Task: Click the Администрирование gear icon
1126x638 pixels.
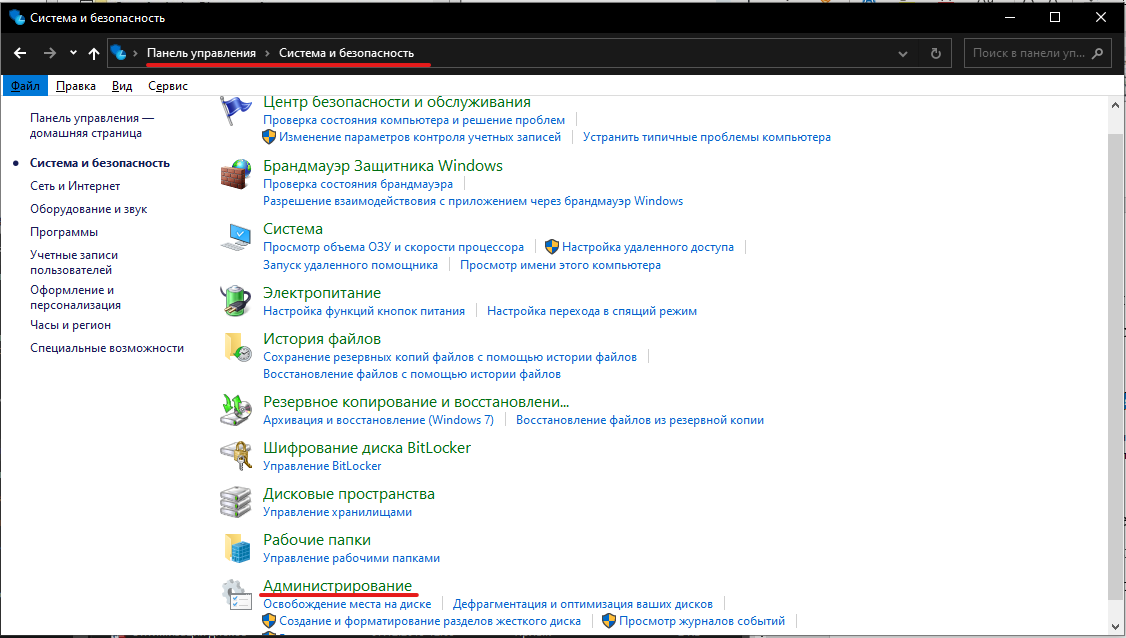Action: (235, 594)
